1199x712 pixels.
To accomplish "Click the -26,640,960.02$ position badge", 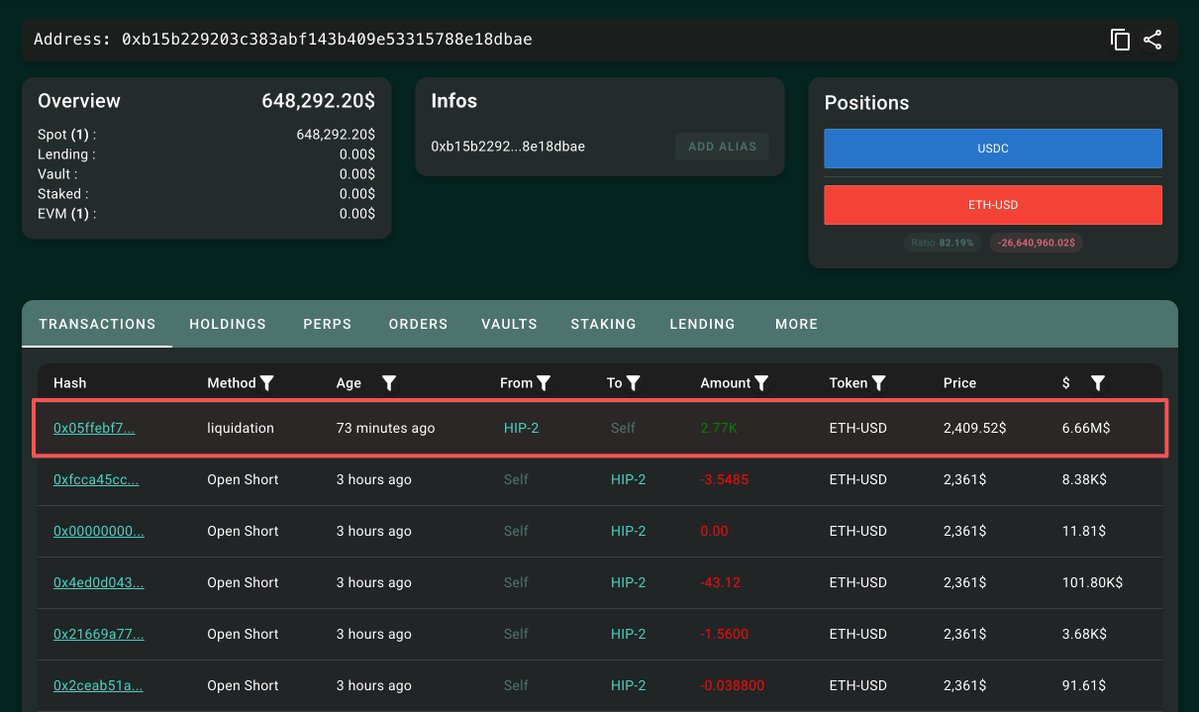I will pyautogui.click(x=1036, y=242).
